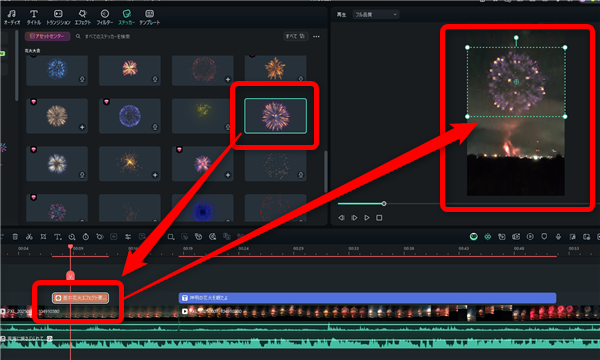This screenshot has width=600, height=360.
Task: Select the beige chrysanthemum firework sticker
Action: [x=57, y=116]
